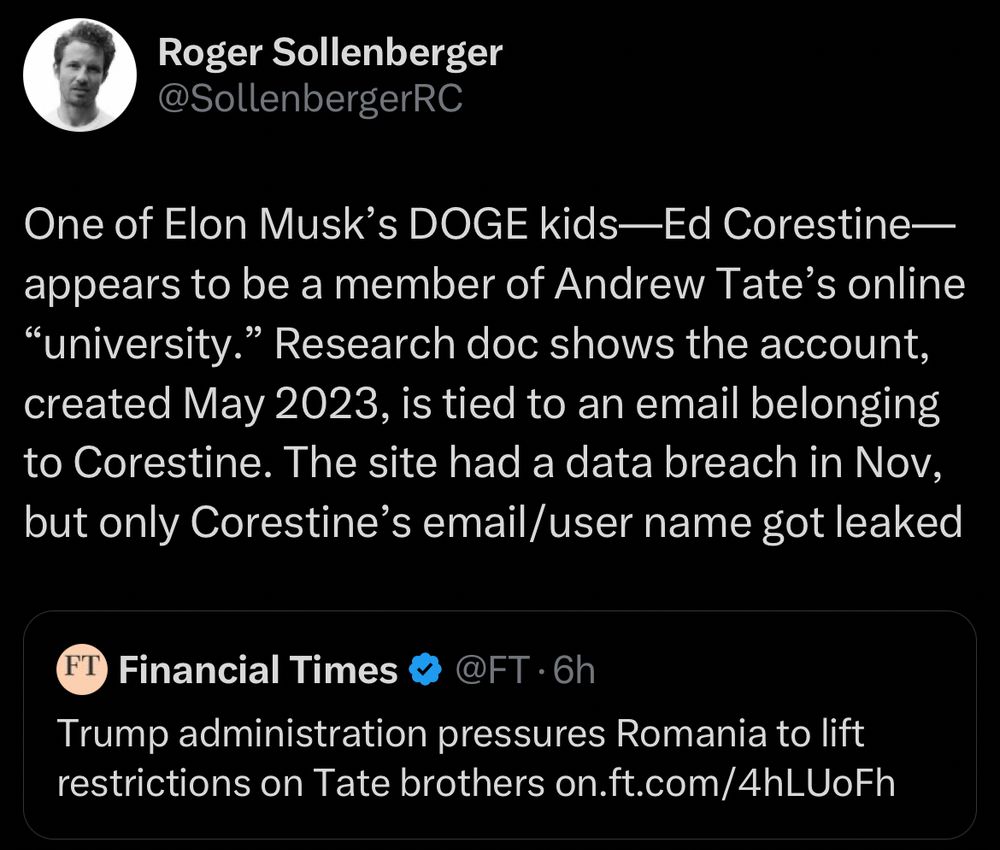The width and height of the screenshot is (1000, 850).
Task: Click the 6h timestamp
Action: (x=574, y=670)
